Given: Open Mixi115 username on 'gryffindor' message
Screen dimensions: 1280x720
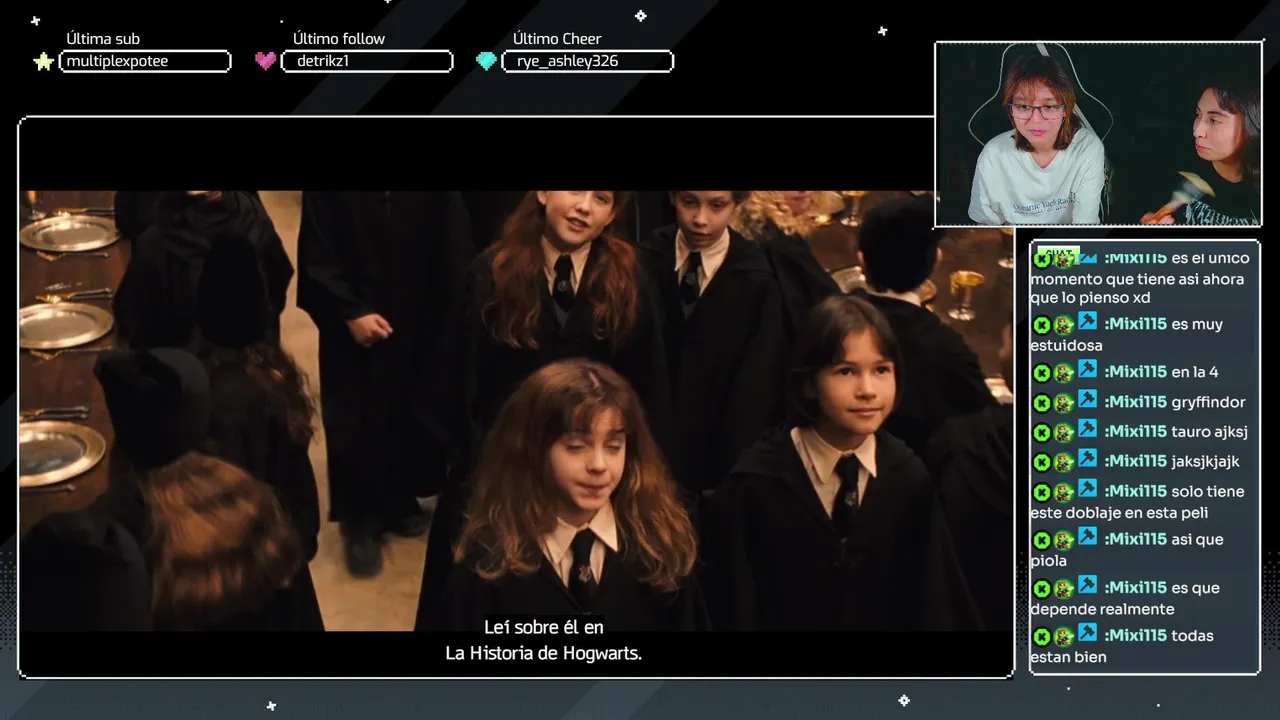Looking at the screenshot, I should pyautogui.click(x=1135, y=402).
